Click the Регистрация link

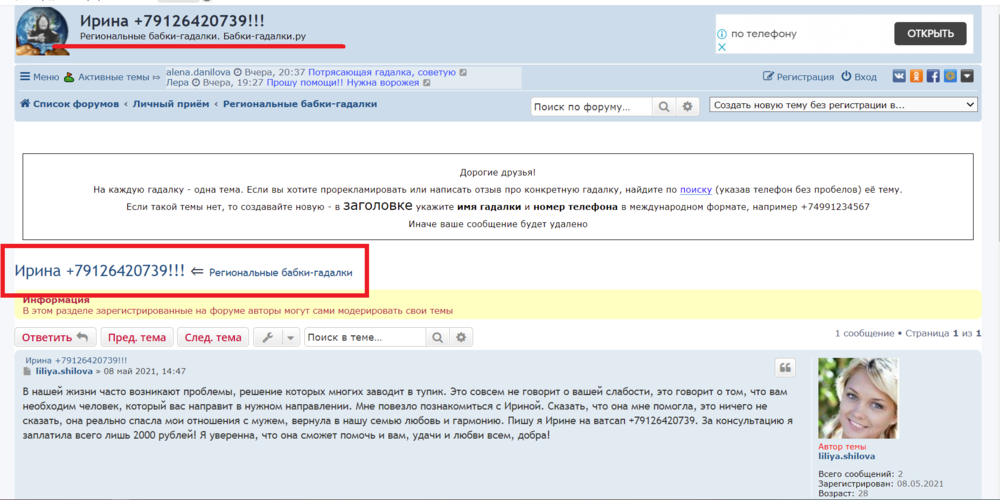click(798, 77)
